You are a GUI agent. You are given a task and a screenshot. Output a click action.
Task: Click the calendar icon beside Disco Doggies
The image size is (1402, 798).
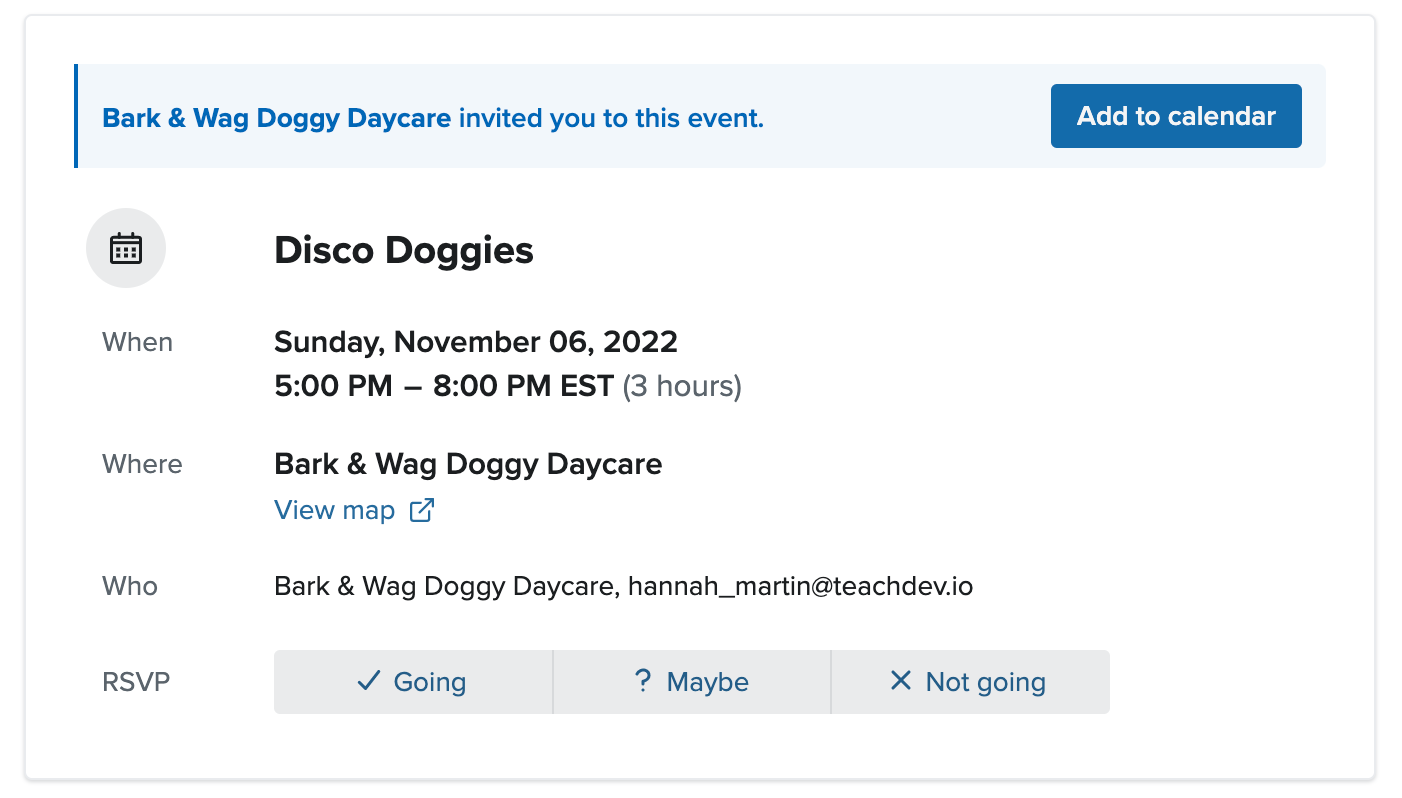point(126,248)
